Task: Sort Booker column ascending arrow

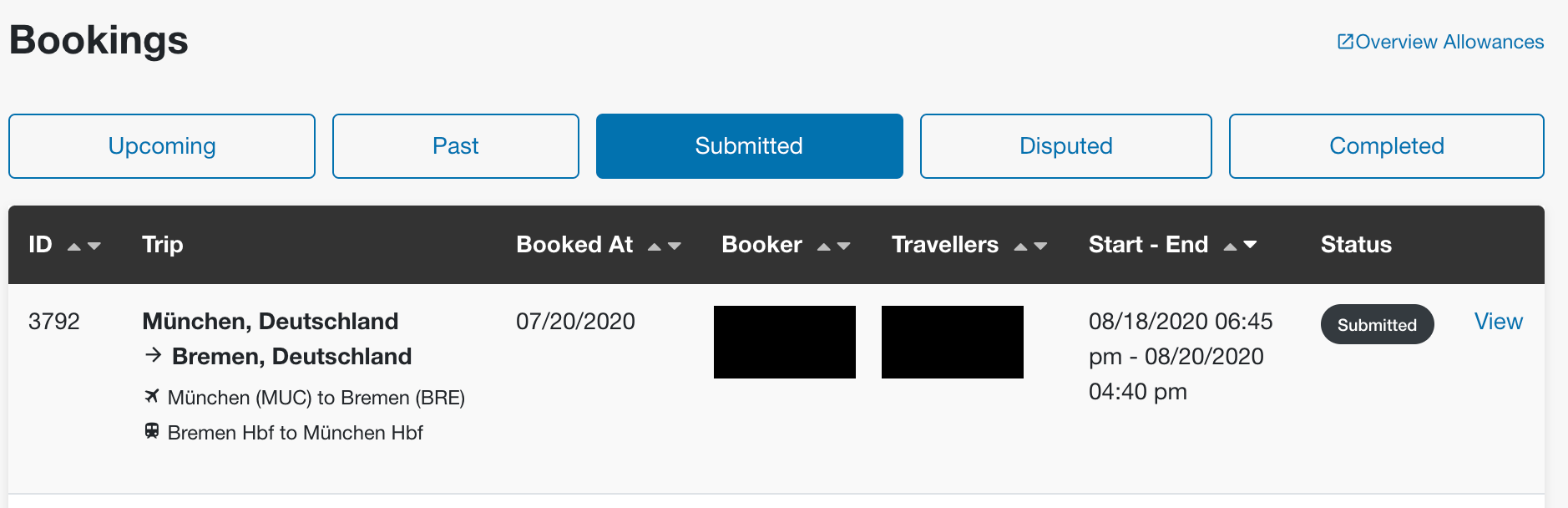Action: pyautogui.click(x=824, y=246)
